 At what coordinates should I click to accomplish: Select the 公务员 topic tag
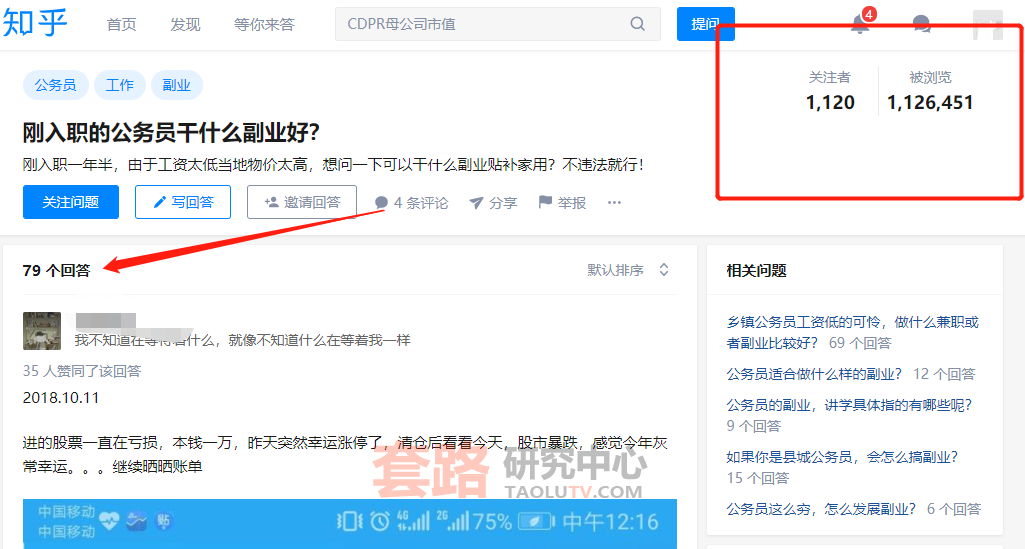click(x=55, y=85)
